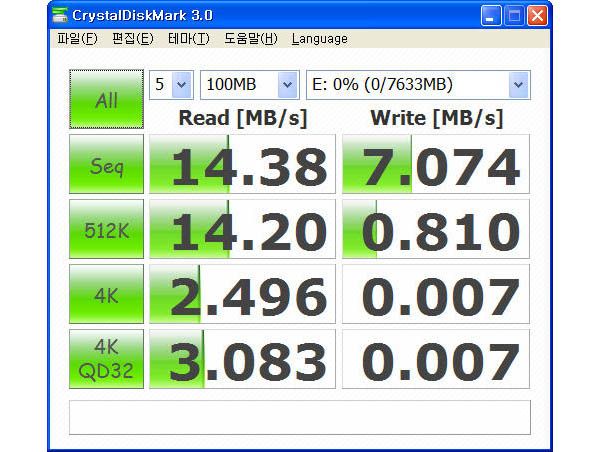Start the 512K benchmark

(106, 229)
